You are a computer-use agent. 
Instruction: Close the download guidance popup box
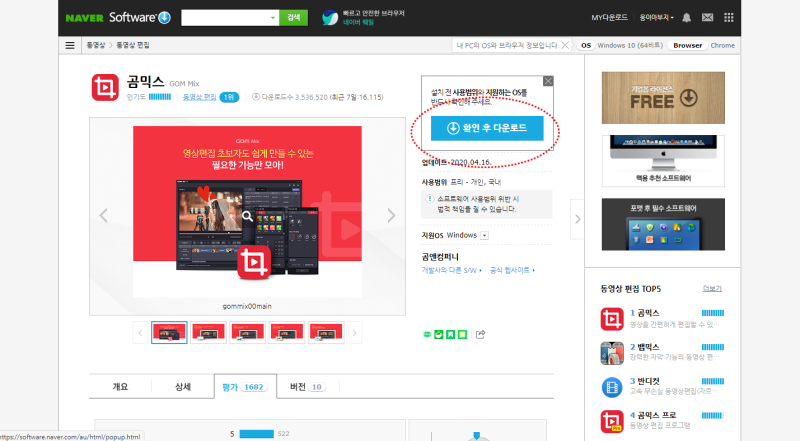[x=548, y=81]
